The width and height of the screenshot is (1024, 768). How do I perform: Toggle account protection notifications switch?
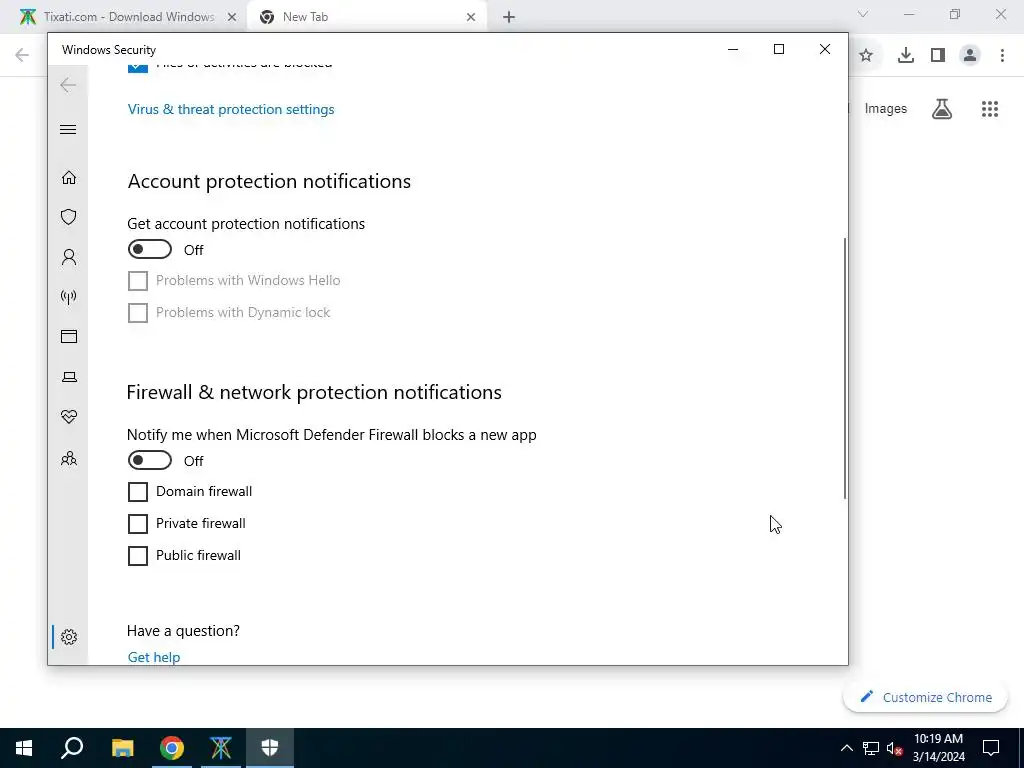[x=150, y=249]
